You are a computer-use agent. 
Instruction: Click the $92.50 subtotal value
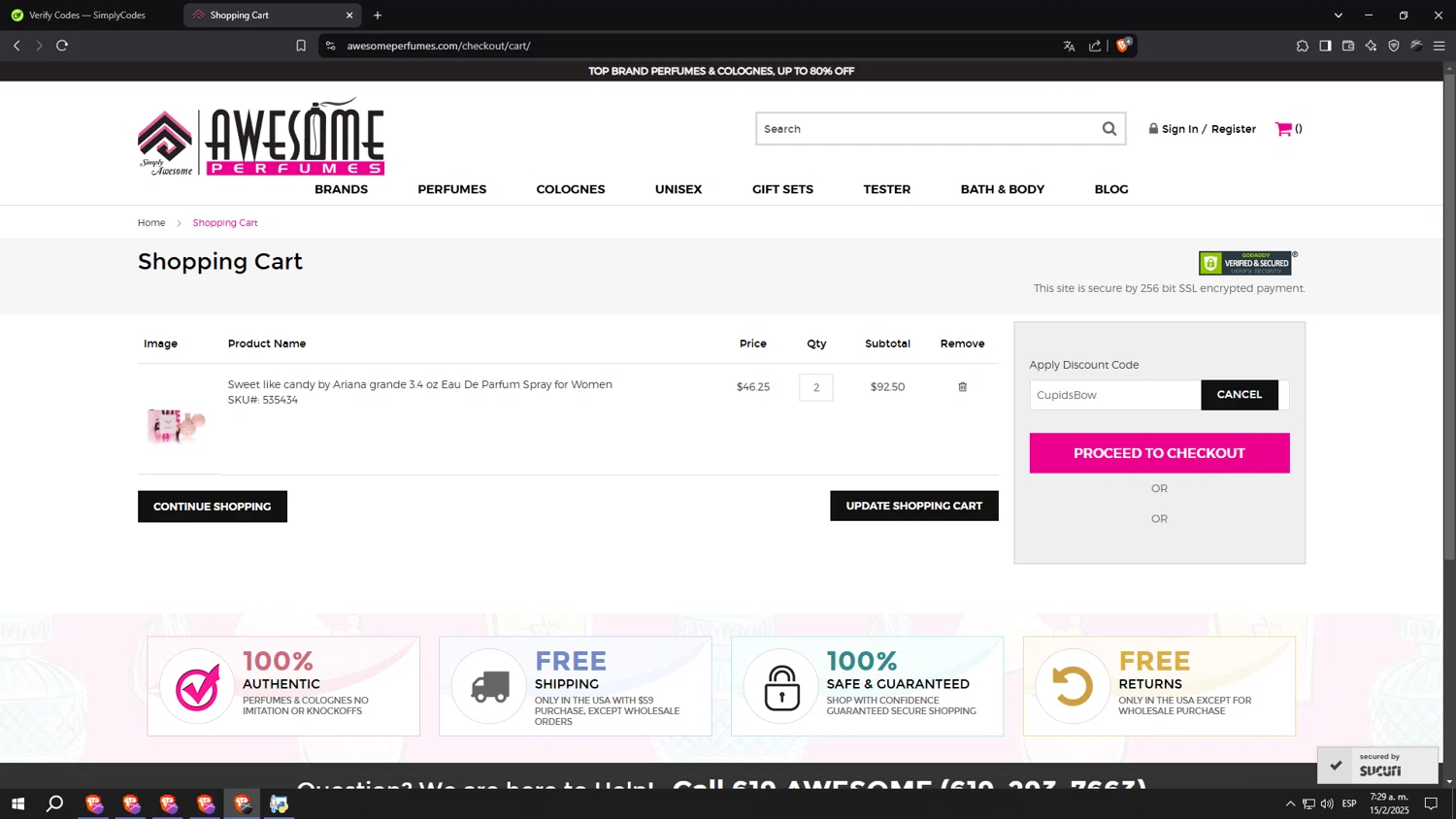click(x=887, y=387)
